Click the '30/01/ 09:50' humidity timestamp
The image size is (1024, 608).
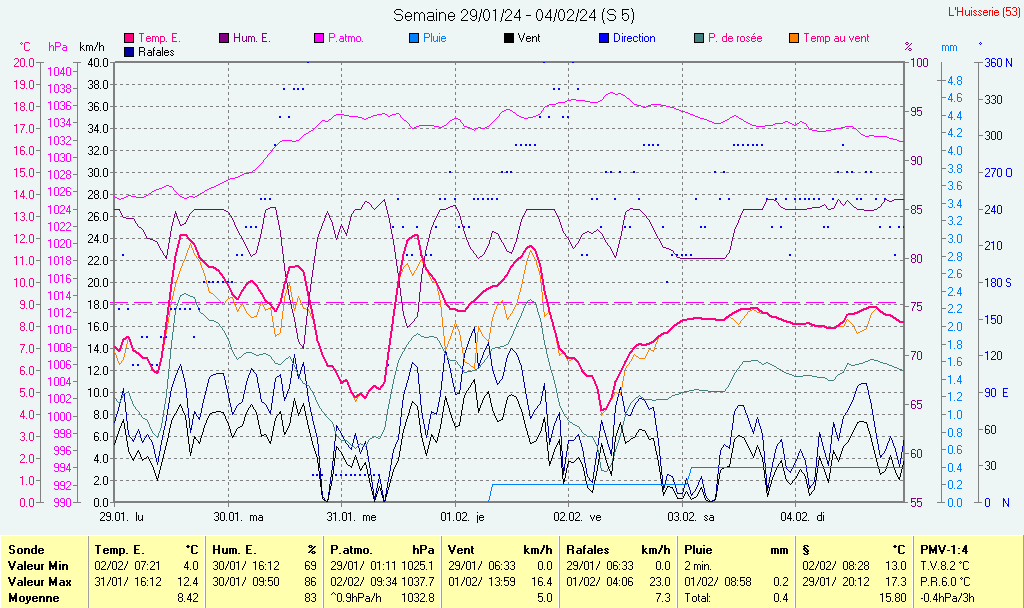(x=246, y=581)
